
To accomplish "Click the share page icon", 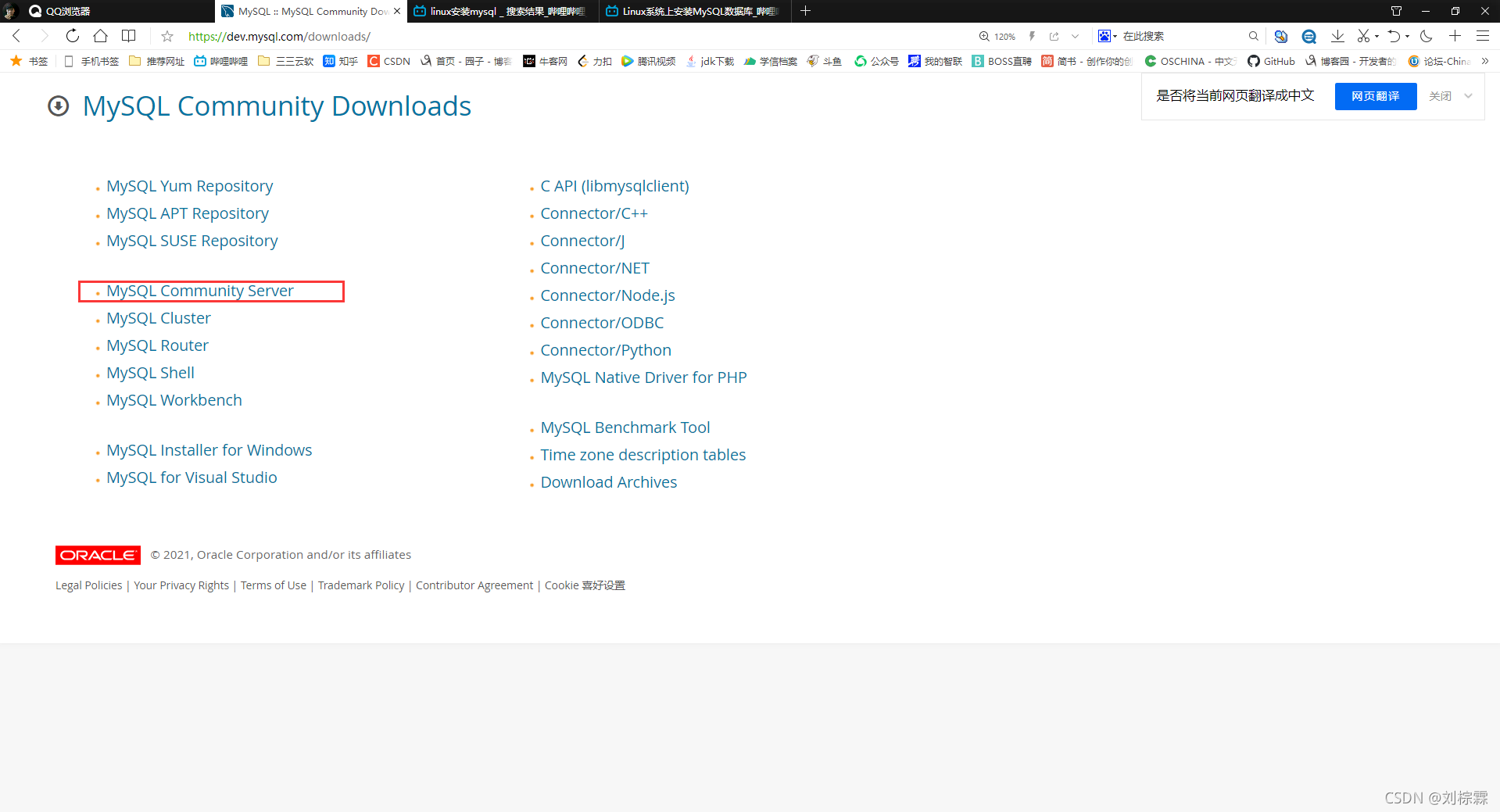I will point(1054,36).
